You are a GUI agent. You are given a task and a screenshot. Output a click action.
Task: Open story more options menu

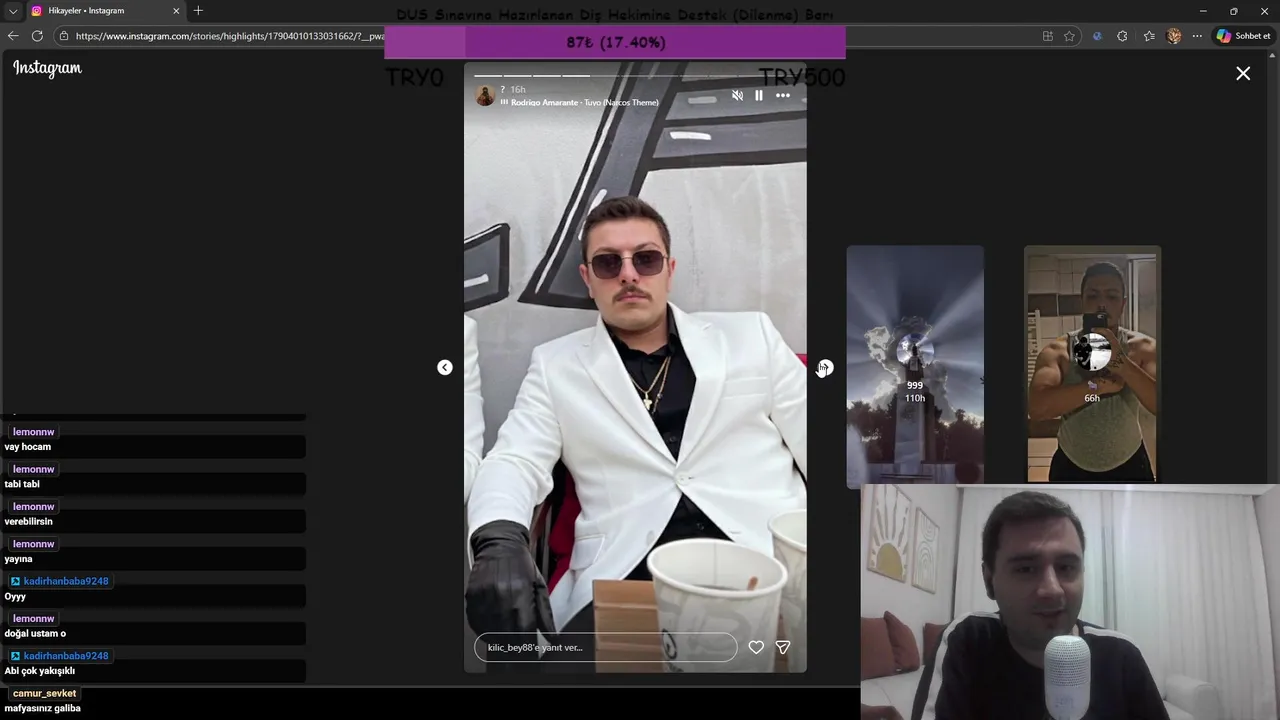[x=783, y=95]
